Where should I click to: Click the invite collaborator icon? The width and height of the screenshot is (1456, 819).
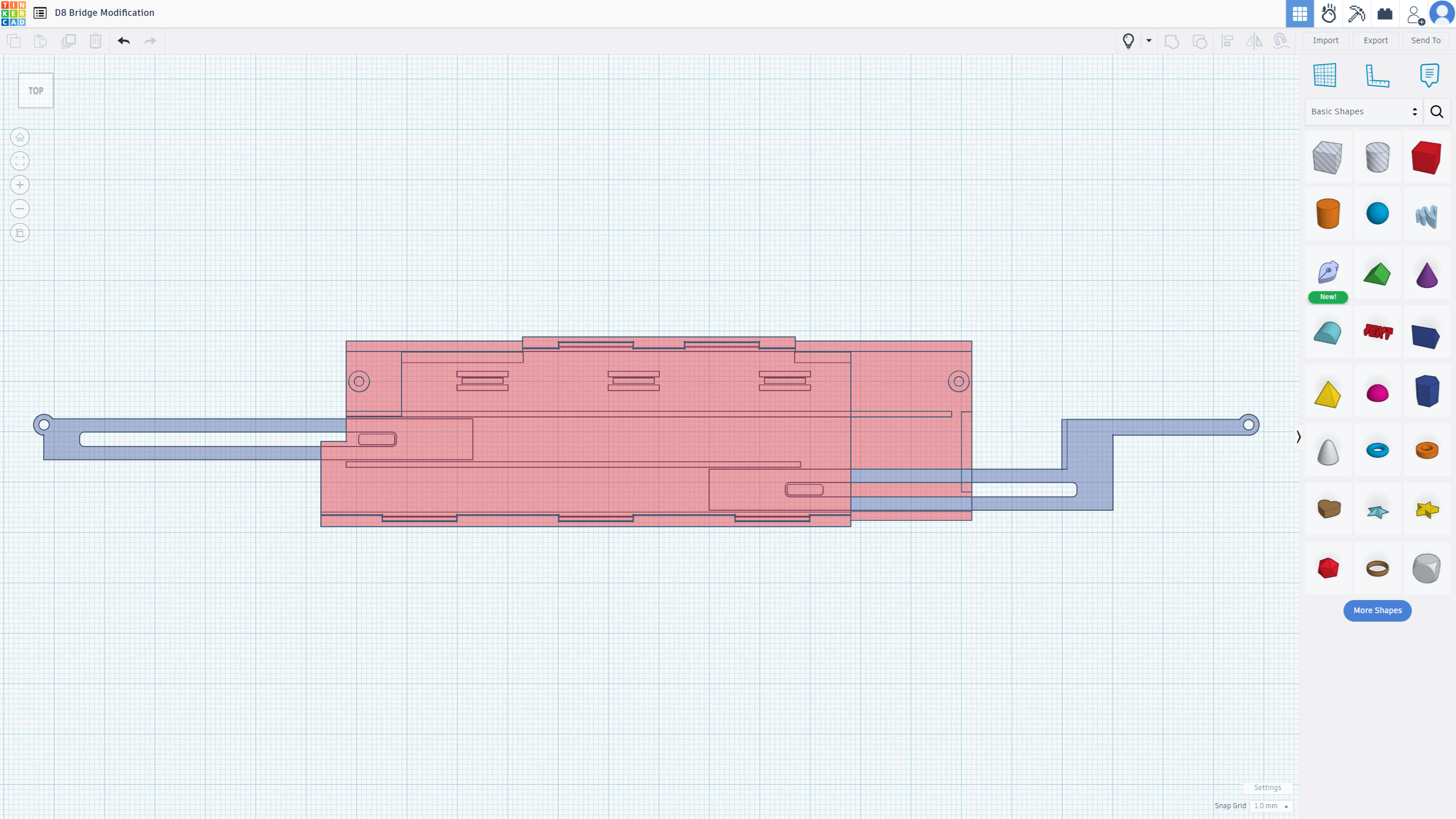click(x=1415, y=14)
